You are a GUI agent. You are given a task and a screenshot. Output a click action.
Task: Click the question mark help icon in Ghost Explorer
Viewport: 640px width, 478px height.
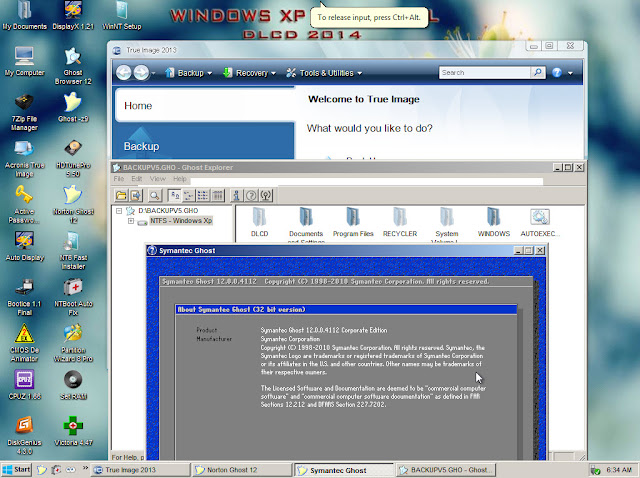click(251, 196)
